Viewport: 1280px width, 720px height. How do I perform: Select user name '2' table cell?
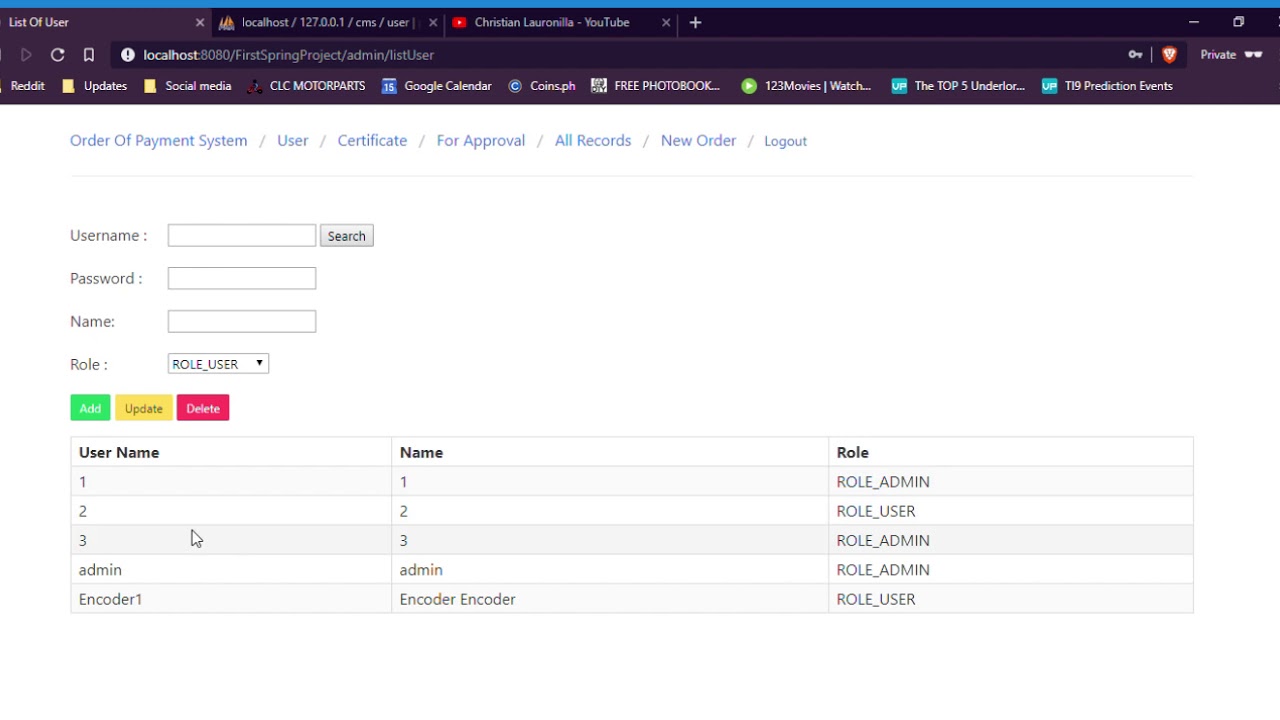tap(231, 511)
